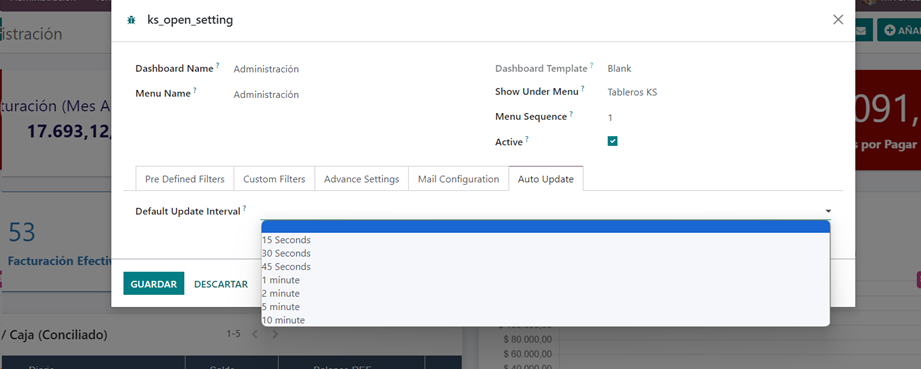The height and width of the screenshot is (369, 921).
Task: Go to the Mail Configuration tab
Action: click(458, 179)
